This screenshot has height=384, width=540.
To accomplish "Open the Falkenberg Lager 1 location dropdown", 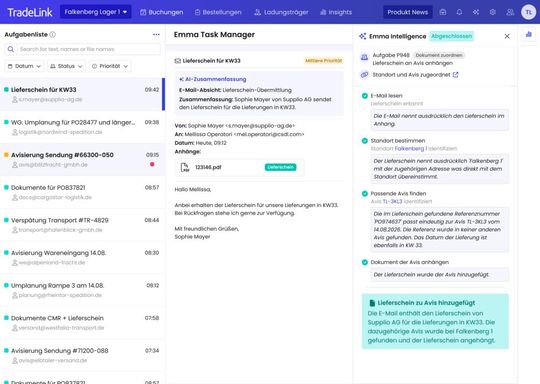I will 95,12.
